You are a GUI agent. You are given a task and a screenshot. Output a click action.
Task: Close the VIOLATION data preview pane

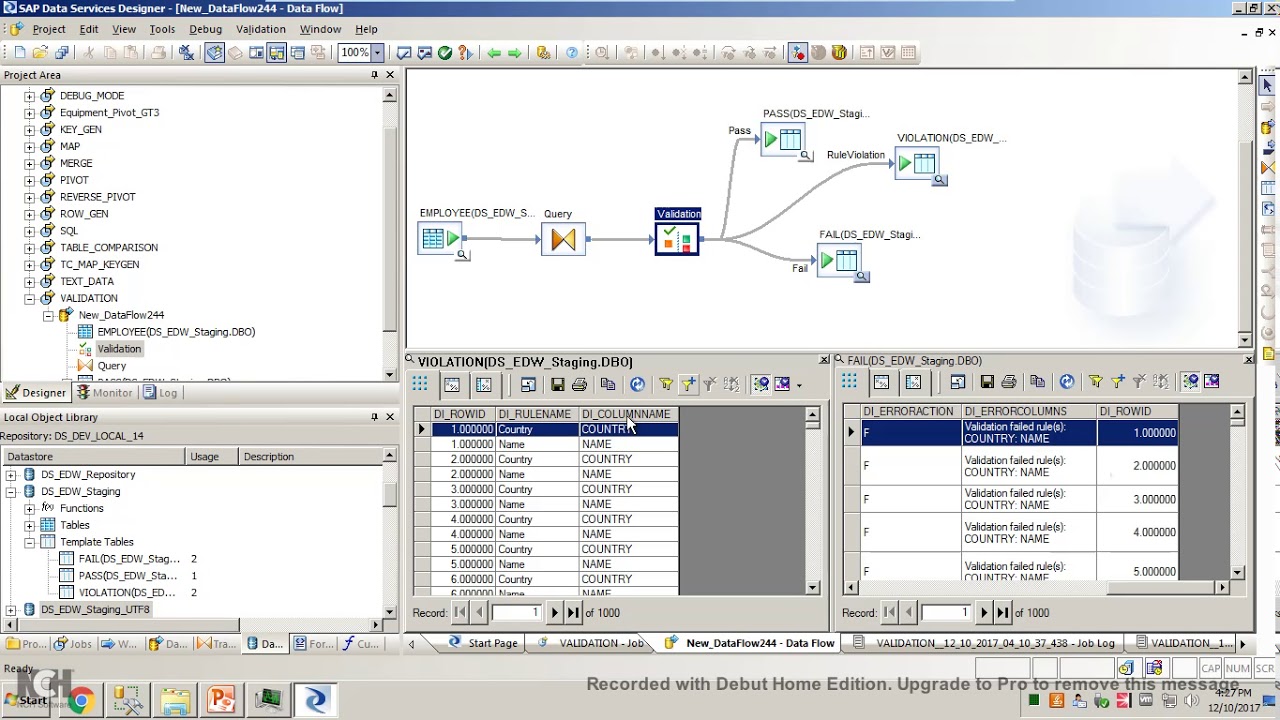(x=824, y=360)
